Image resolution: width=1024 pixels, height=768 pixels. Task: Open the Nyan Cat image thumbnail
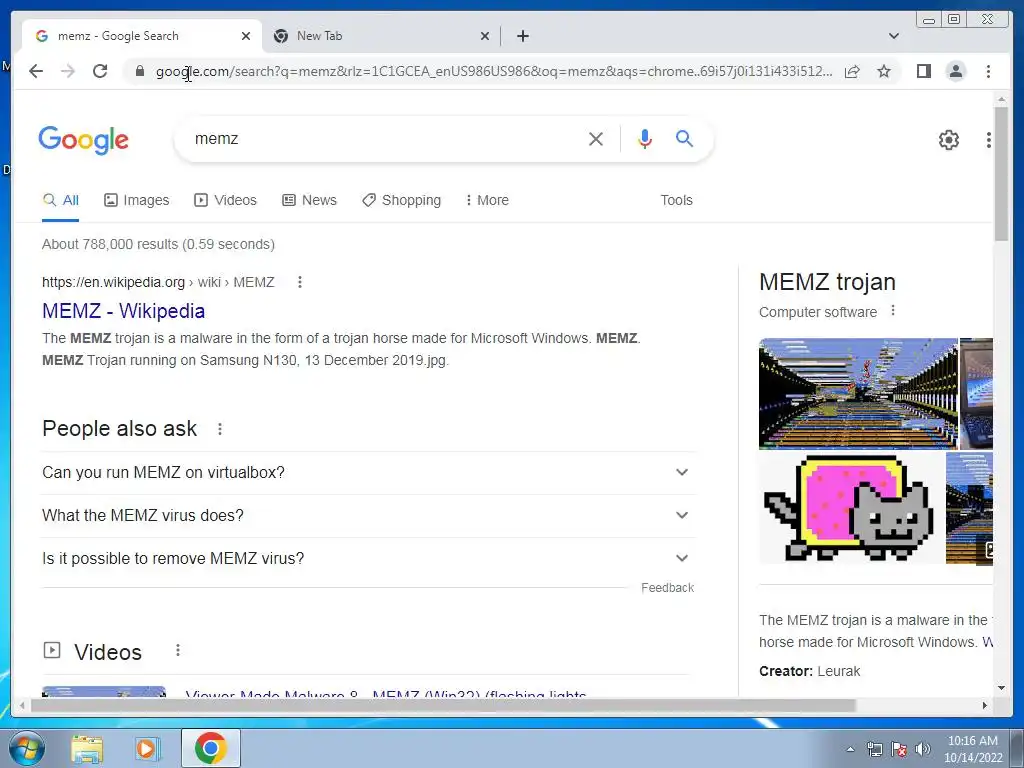[852, 508]
